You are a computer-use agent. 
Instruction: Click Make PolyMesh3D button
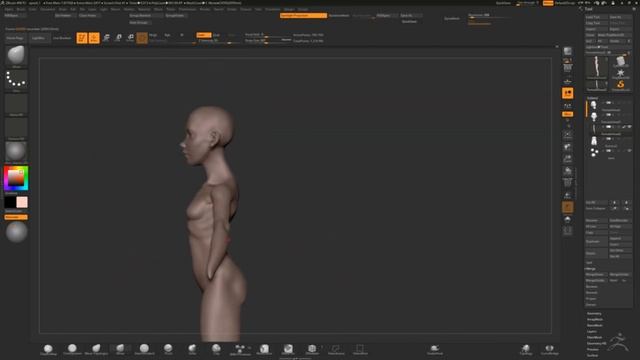pyautogui.click(x=615, y=35)
